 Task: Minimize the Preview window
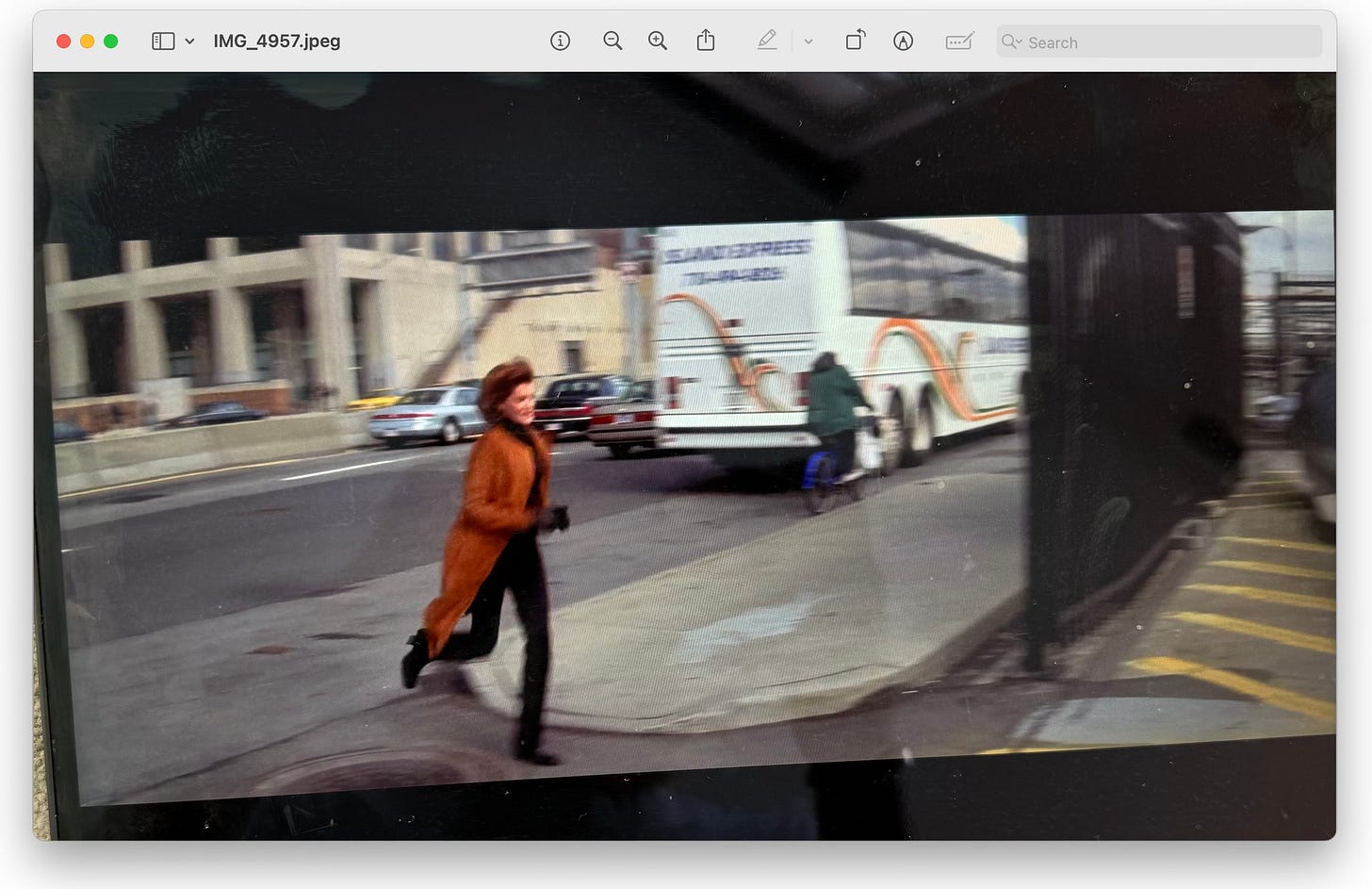click(88, 41)
